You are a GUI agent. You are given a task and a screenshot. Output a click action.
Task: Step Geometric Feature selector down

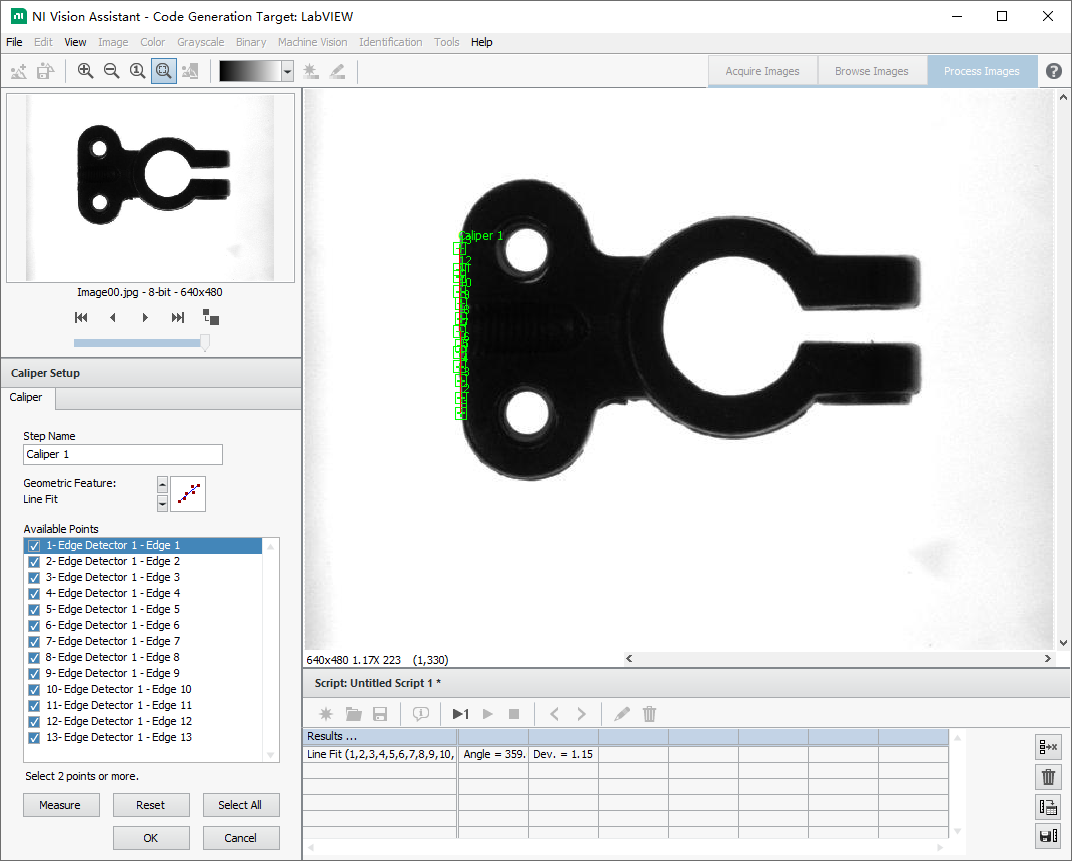tap(163, 503)
